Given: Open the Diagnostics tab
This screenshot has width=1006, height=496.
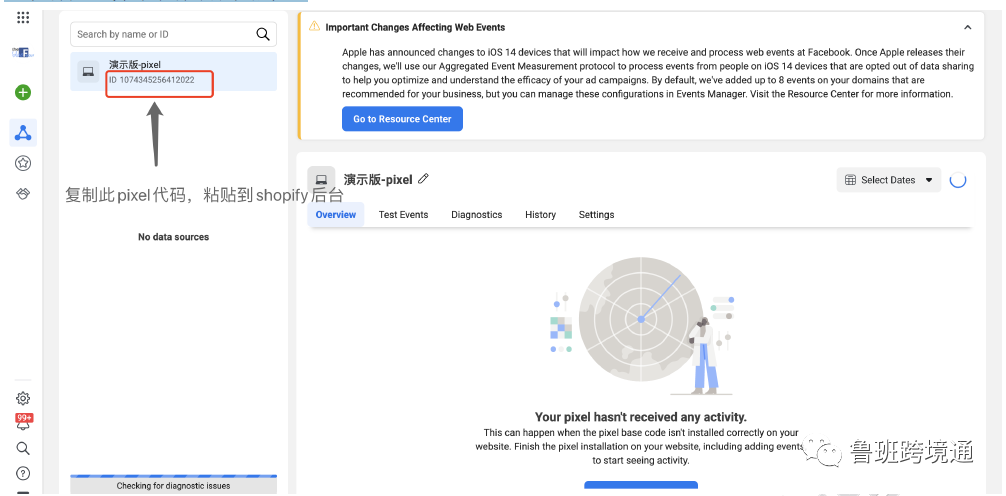Looking at the screenshot, I should (477, 214).
